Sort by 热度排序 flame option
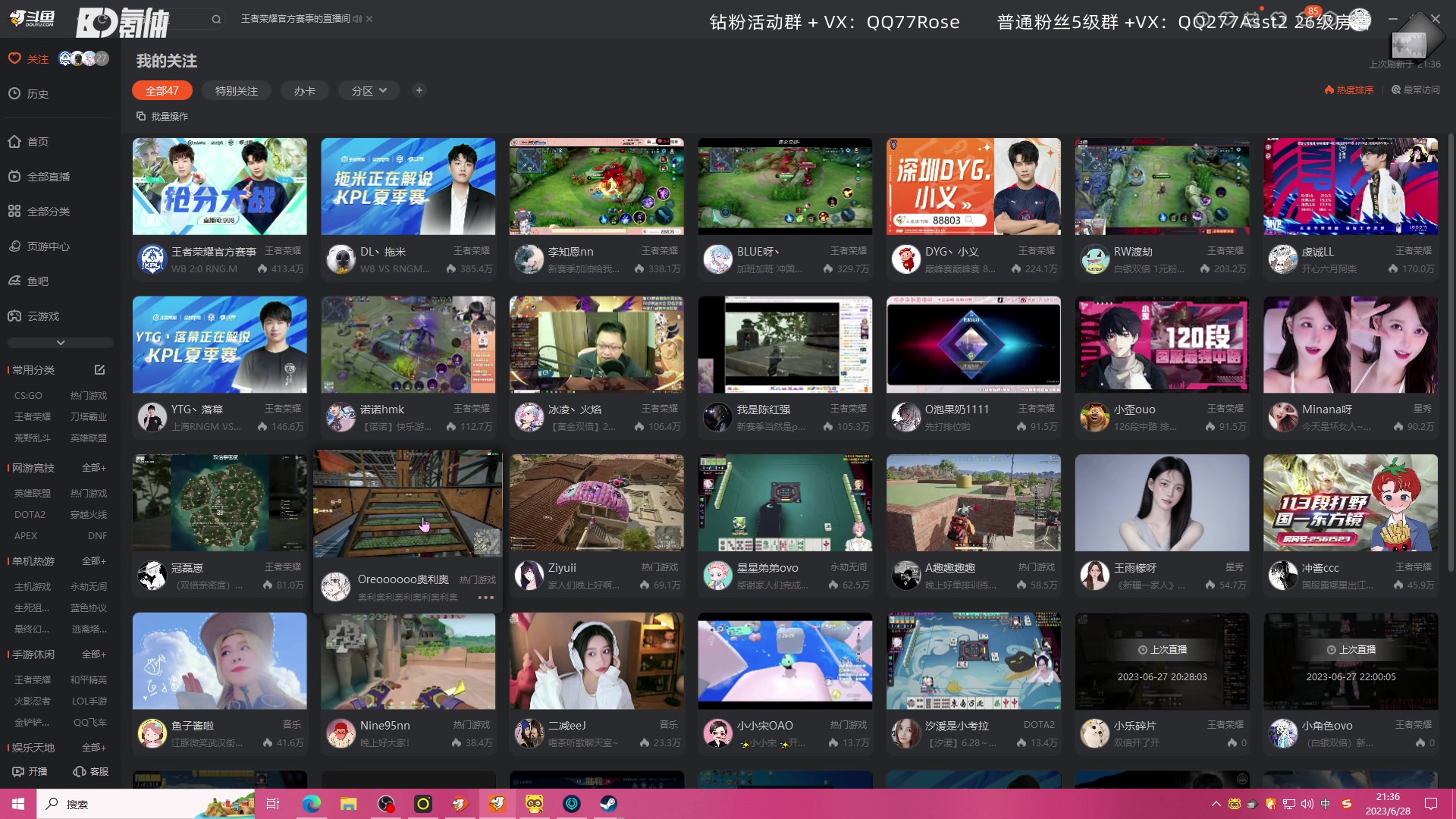This screenshot has width=1456, height=819. pos(1349,90)
